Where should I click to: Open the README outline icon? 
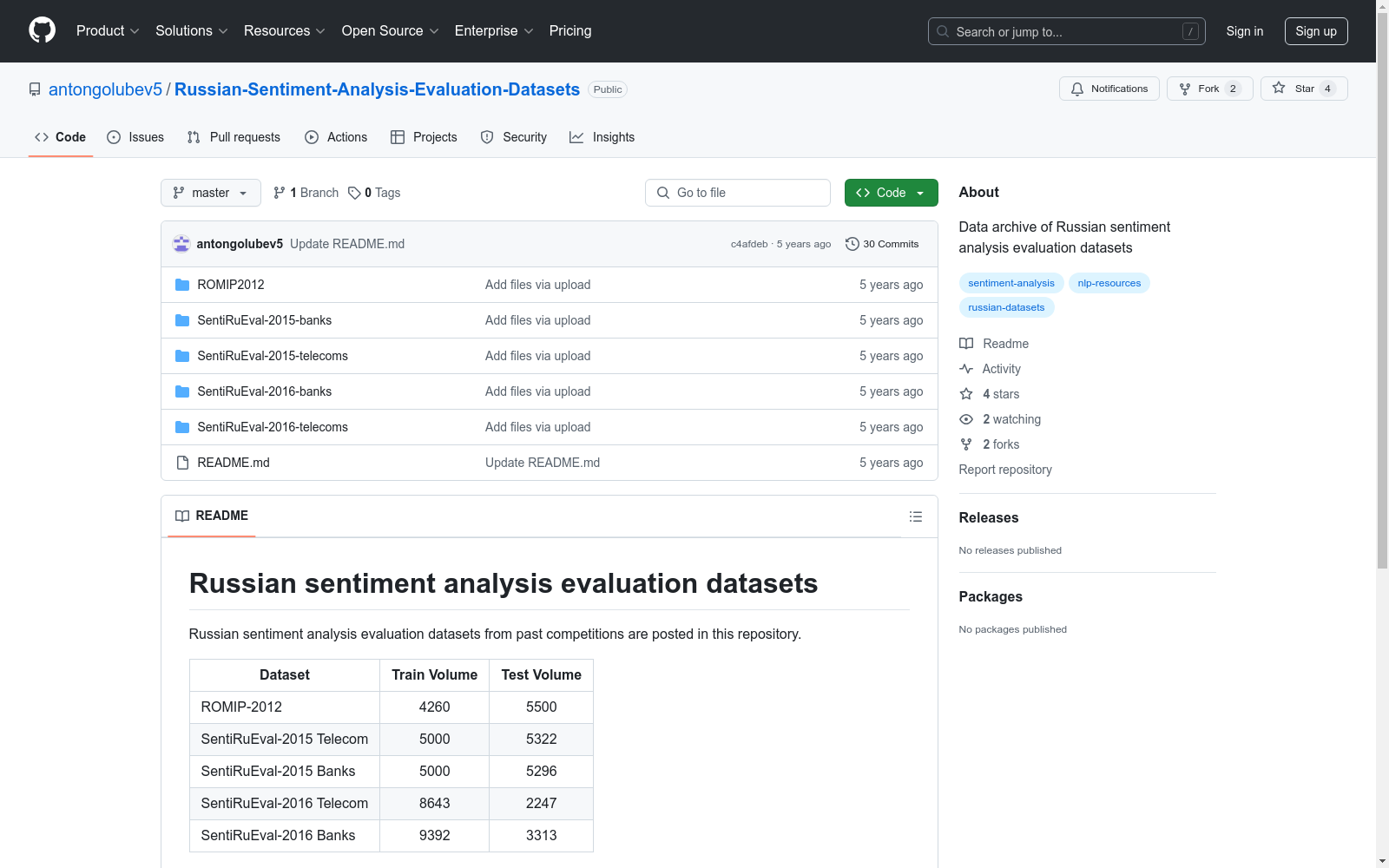[916, 516]
